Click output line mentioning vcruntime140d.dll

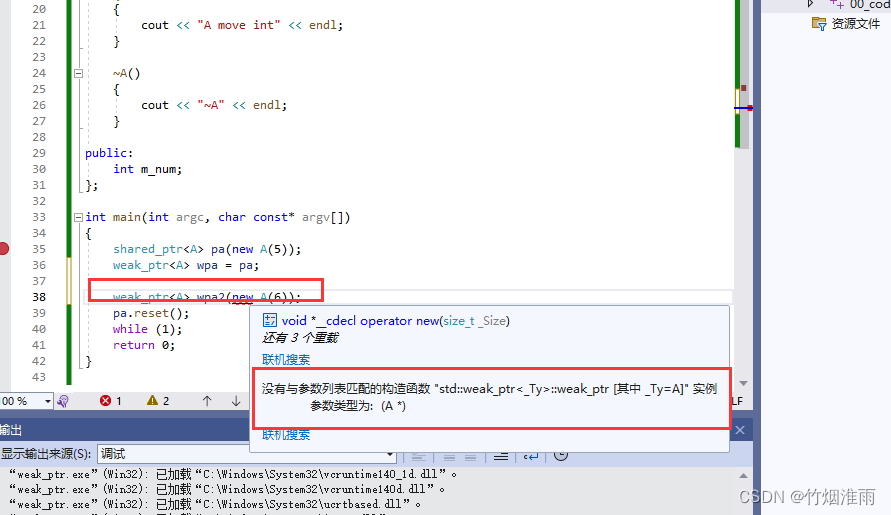pos(227,489)
